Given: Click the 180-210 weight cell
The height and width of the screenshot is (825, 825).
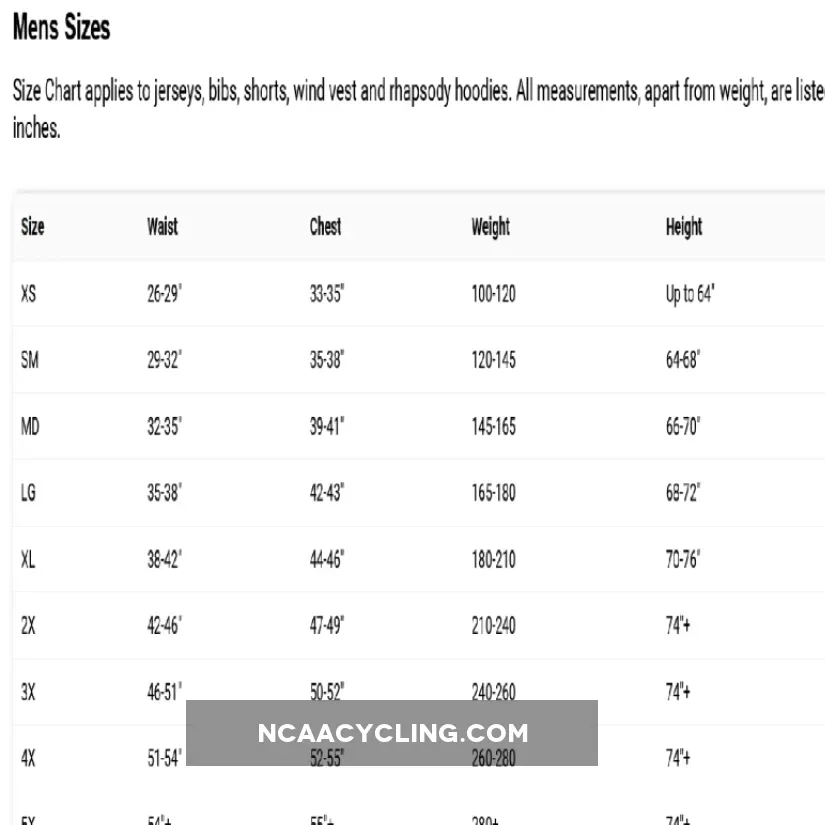Looking at the screenshot, I should coord(494,559).
